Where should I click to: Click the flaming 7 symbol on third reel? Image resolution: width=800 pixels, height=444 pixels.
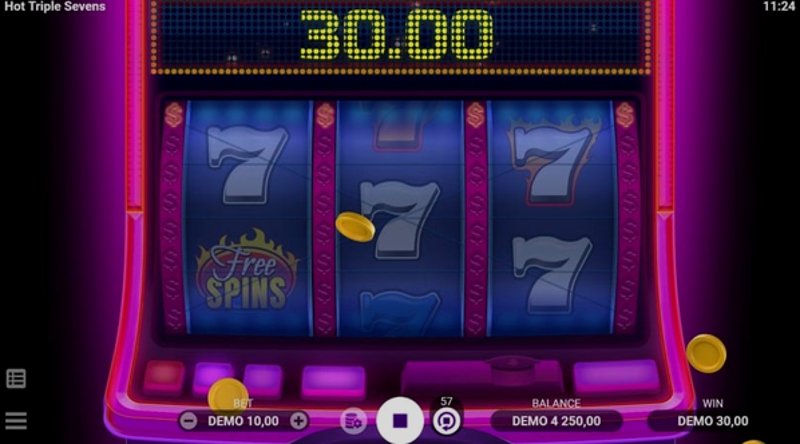click(x=553, y=161)
